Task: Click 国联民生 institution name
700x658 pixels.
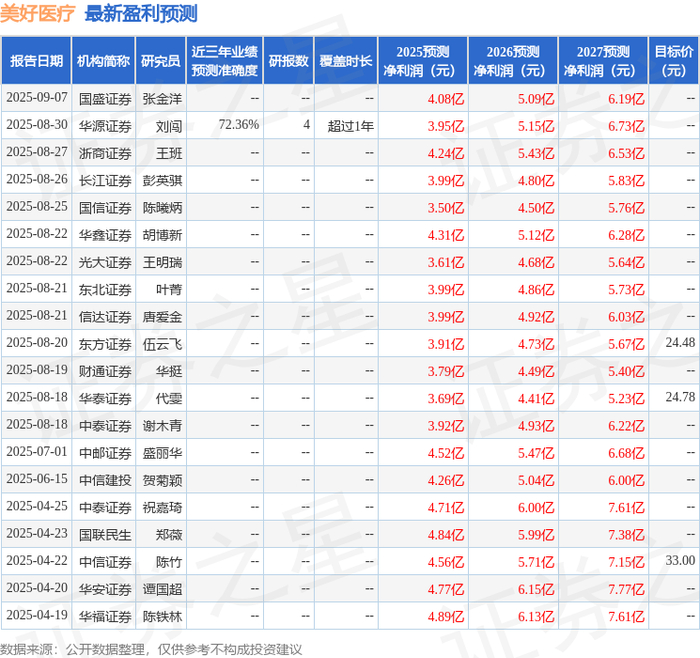Action: point(105,534)
